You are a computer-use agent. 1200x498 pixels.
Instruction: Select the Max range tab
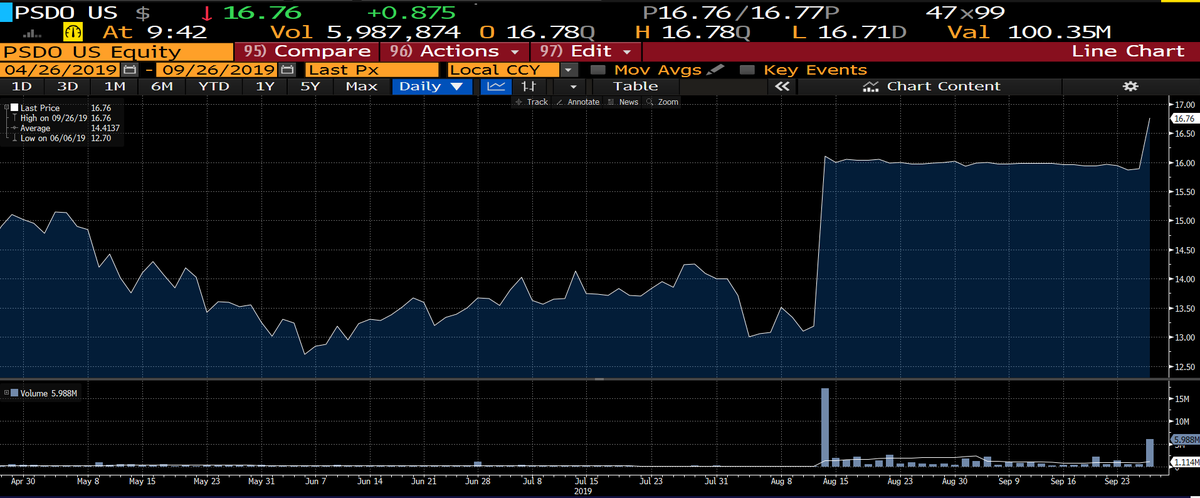click(361, 87)
